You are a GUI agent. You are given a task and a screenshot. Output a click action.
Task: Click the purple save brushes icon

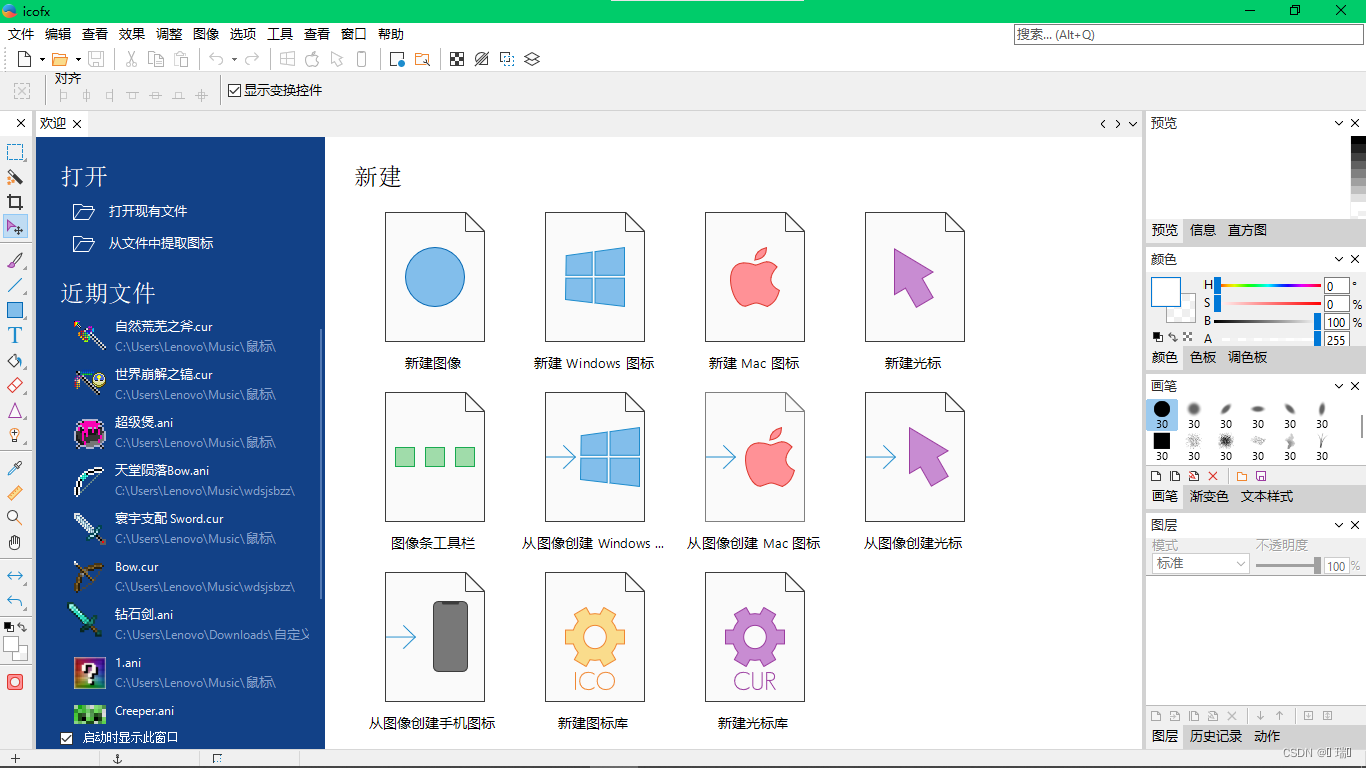[1261, 476]
